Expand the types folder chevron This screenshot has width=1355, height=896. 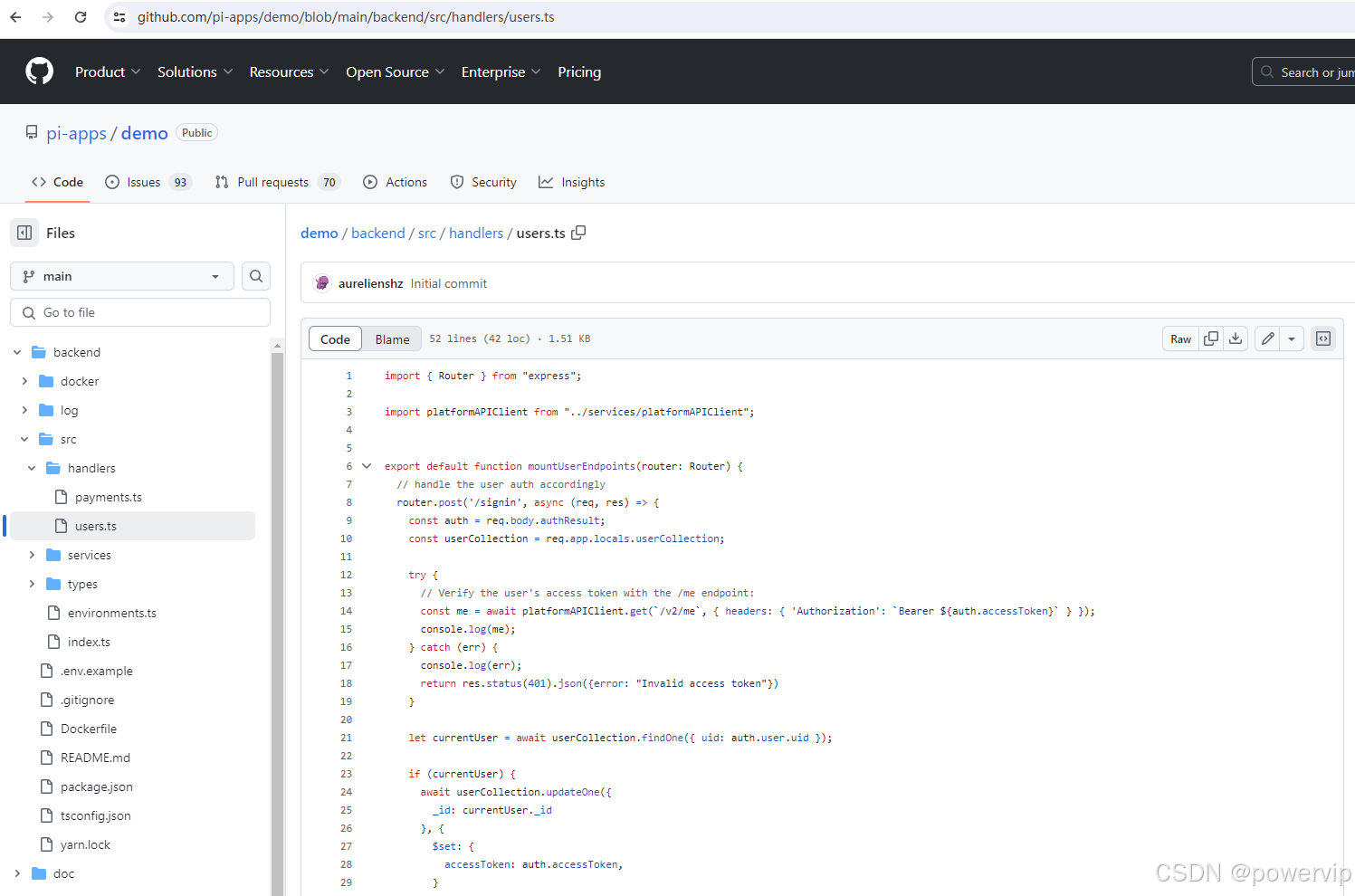tap(32, 584)
